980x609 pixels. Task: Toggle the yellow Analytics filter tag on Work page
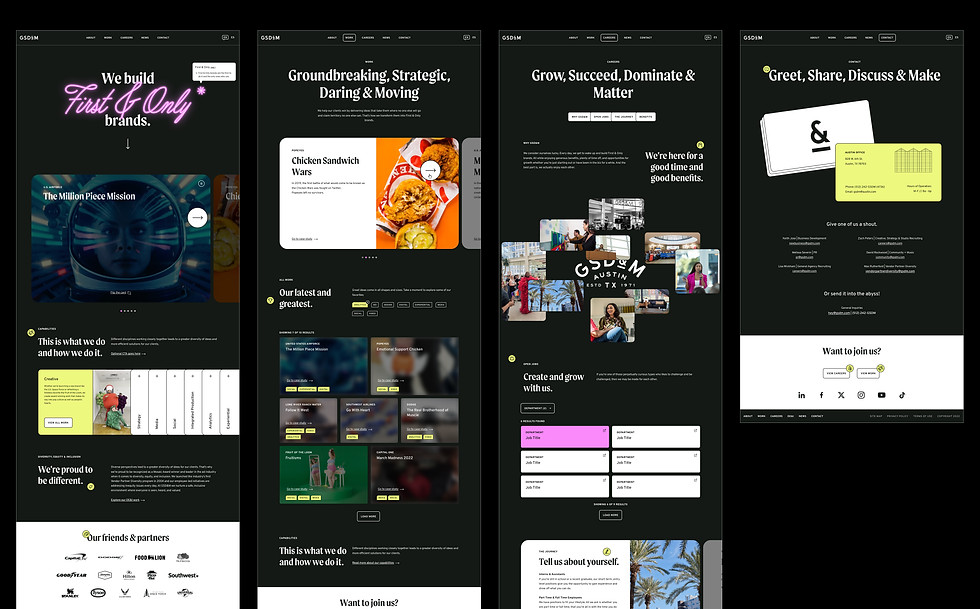coord(359,305)
